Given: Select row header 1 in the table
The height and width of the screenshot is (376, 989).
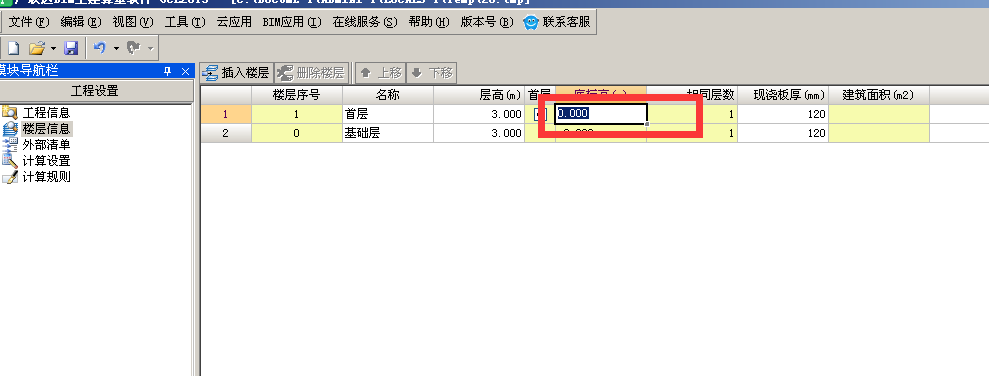Looking at the screenshot, I should pos(226,114).
